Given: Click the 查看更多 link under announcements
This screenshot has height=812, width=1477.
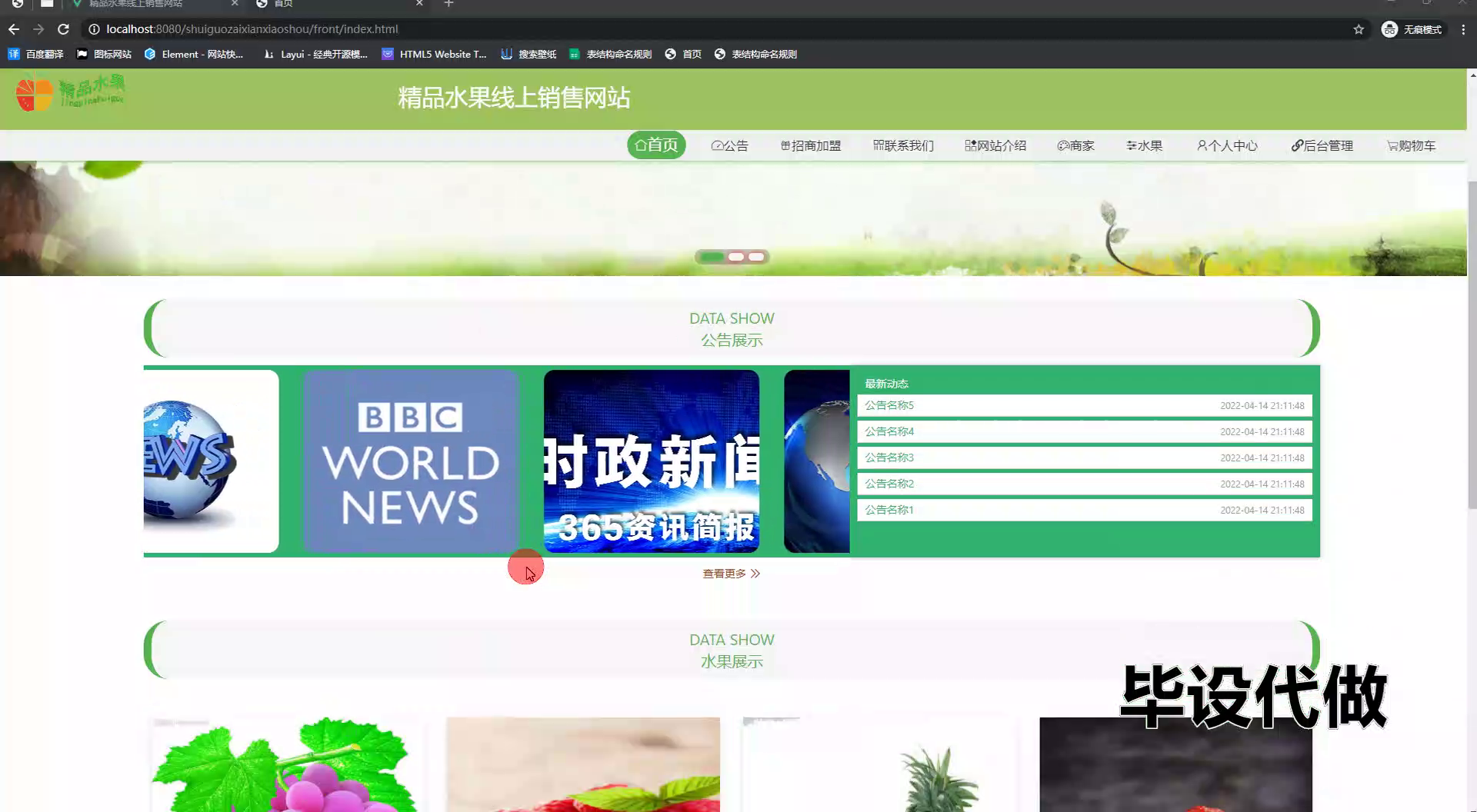Looking at the screenshot, I should 731,574.
